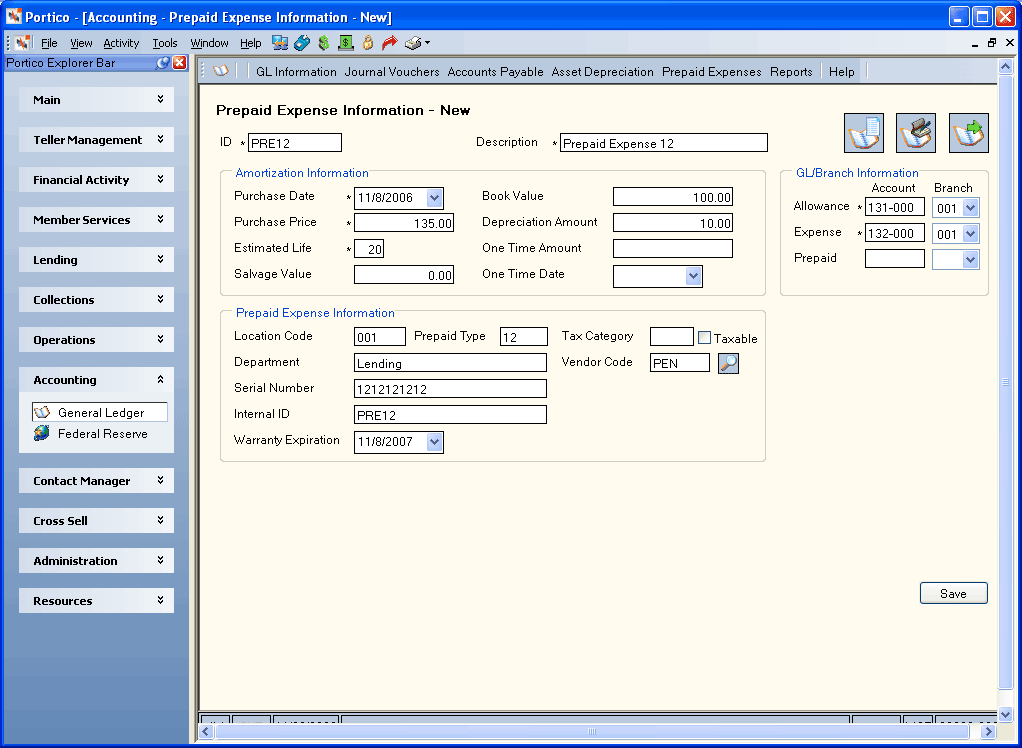This screenshot has width=1022, height=748.
Task: Open the Prepaid Expenses menu
Action: (x=712, y=72)
